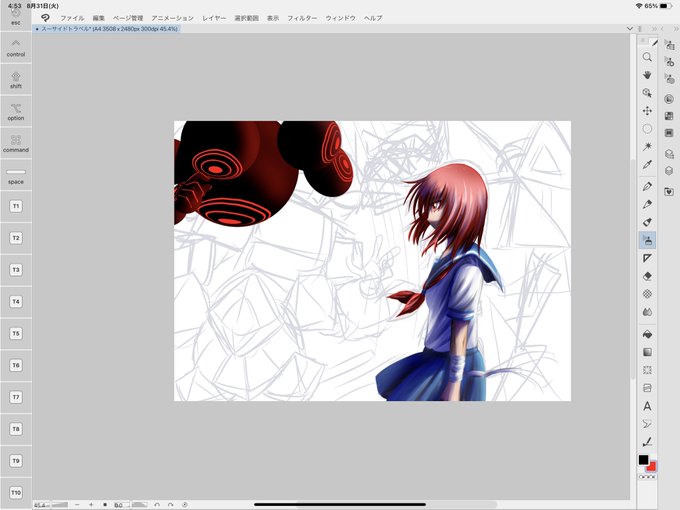Select the transparent color swatch
Viewport: 680px width, 510px height.
tap(647, 477)
